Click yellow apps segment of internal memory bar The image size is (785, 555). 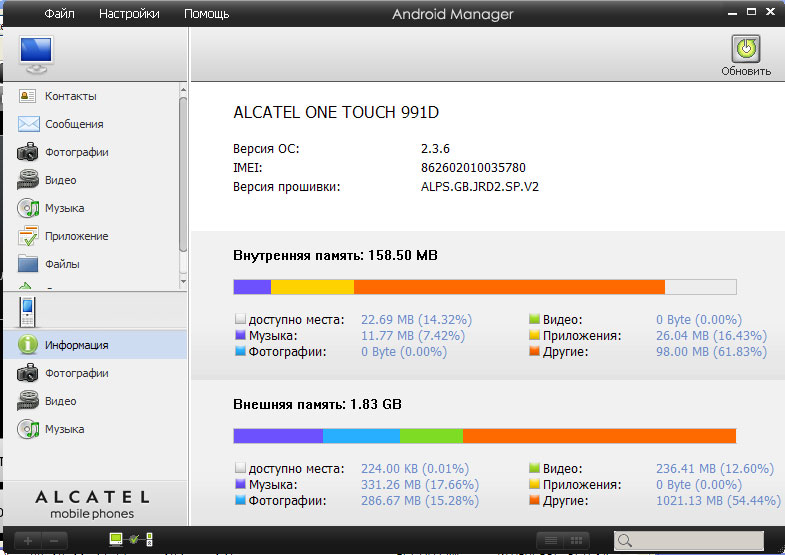(312, 287)
